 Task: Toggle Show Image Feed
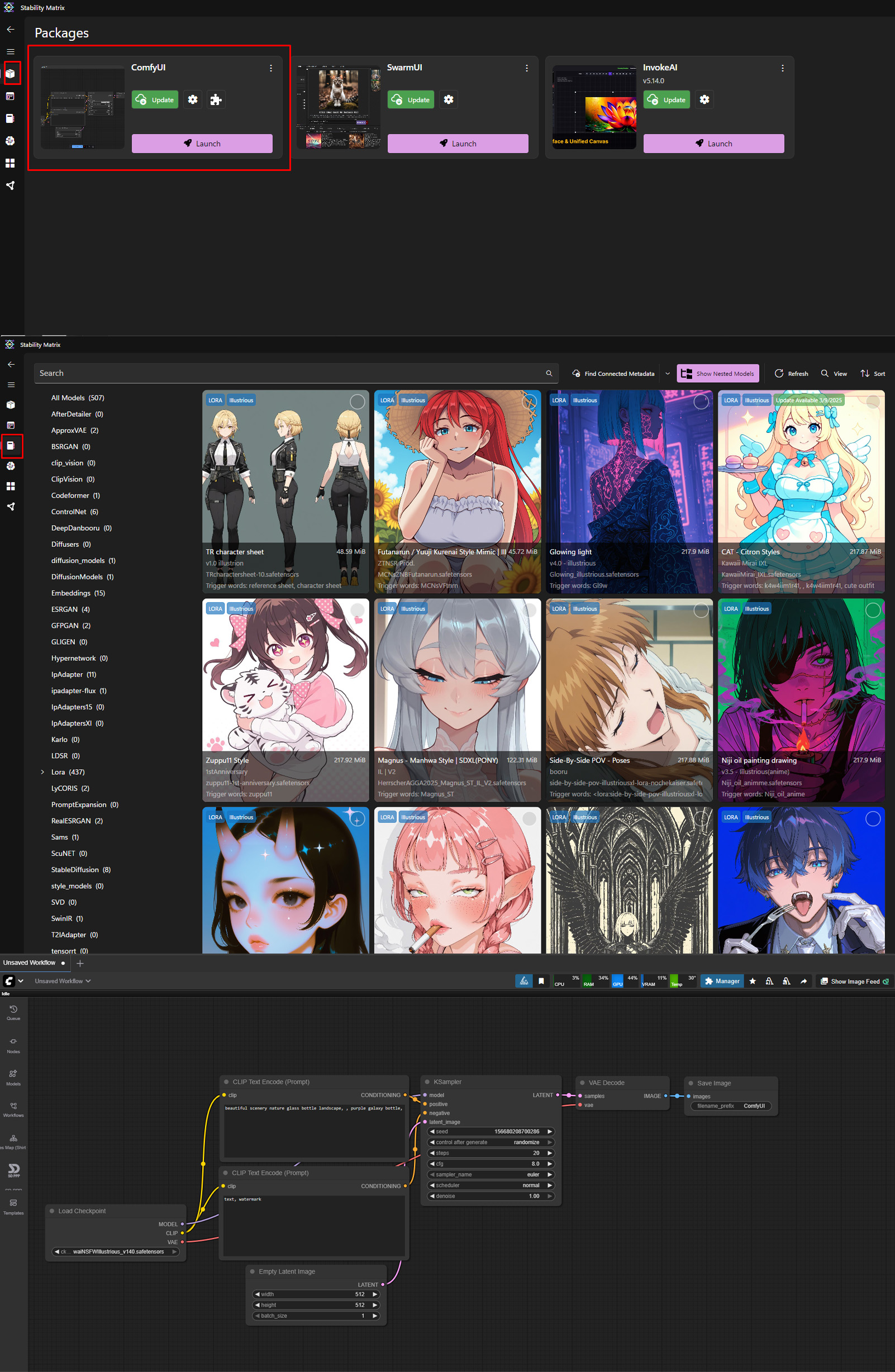854,981
